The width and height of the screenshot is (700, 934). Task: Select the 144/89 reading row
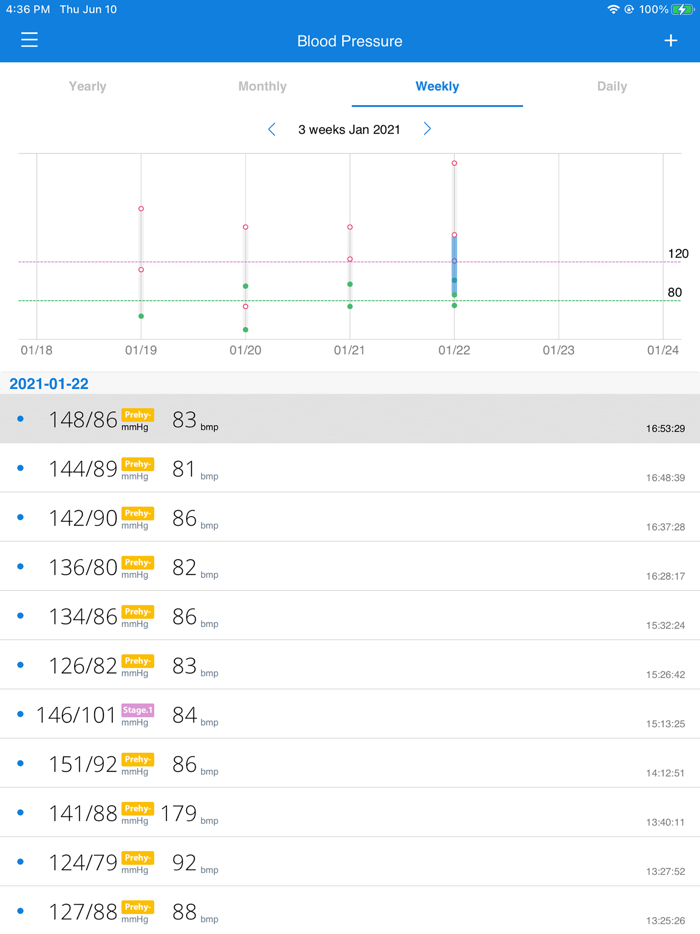tap(350, 468)
